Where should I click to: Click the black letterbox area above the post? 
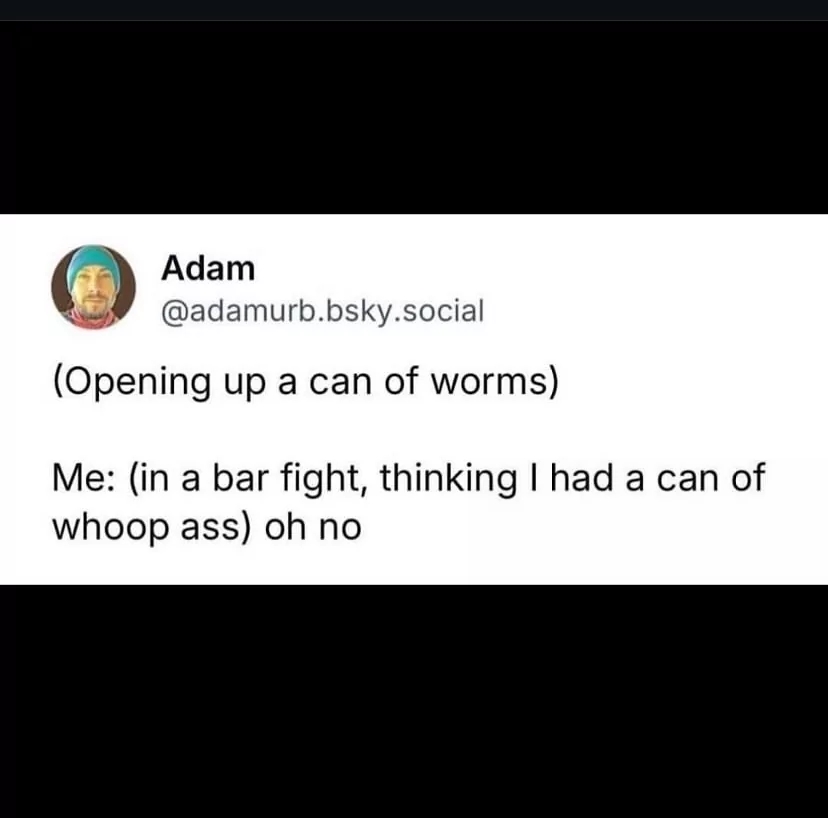pos(414,117)
